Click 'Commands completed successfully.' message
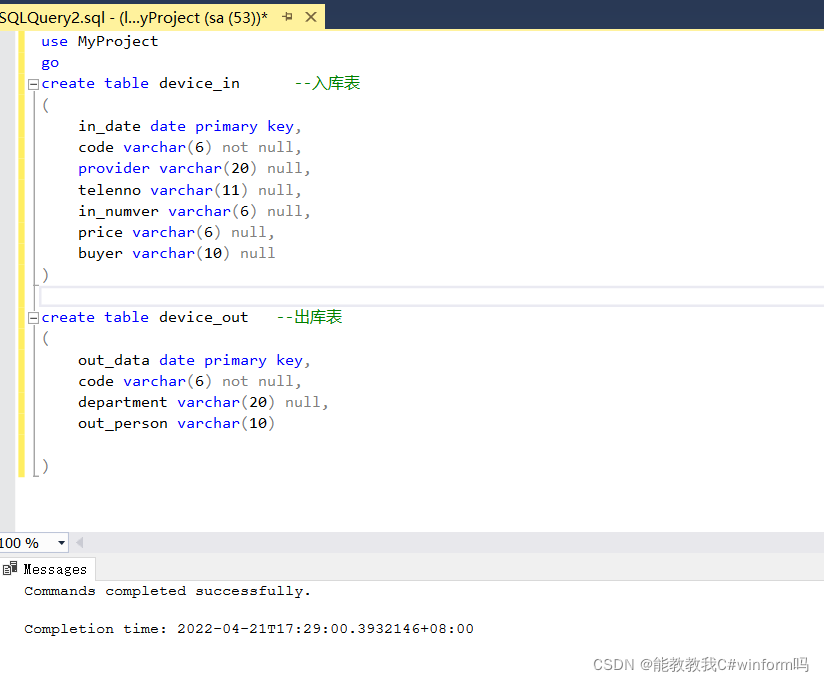 pyautogui.click(x=167, y=591)
